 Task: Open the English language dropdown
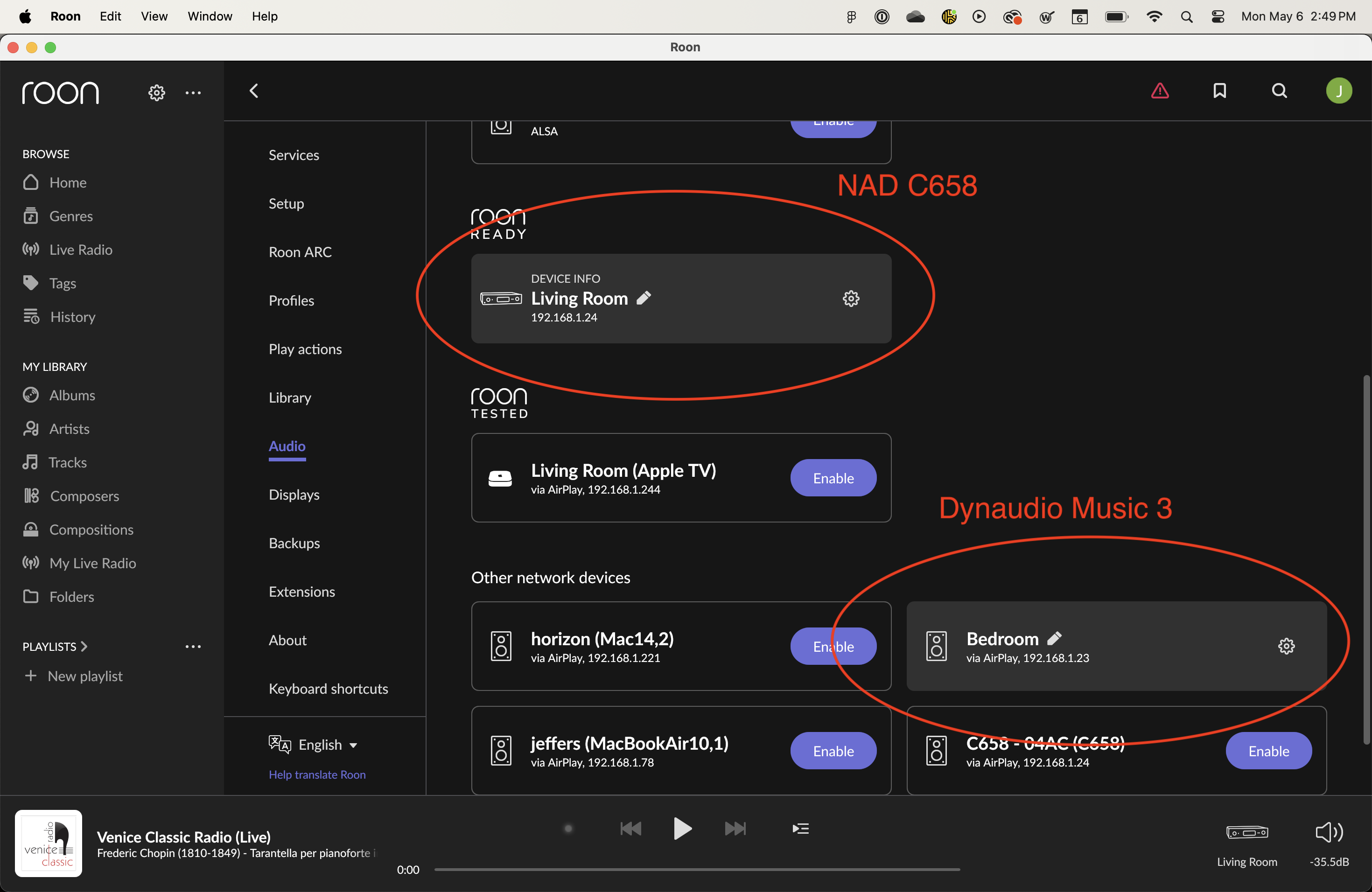tap(313, 745)
